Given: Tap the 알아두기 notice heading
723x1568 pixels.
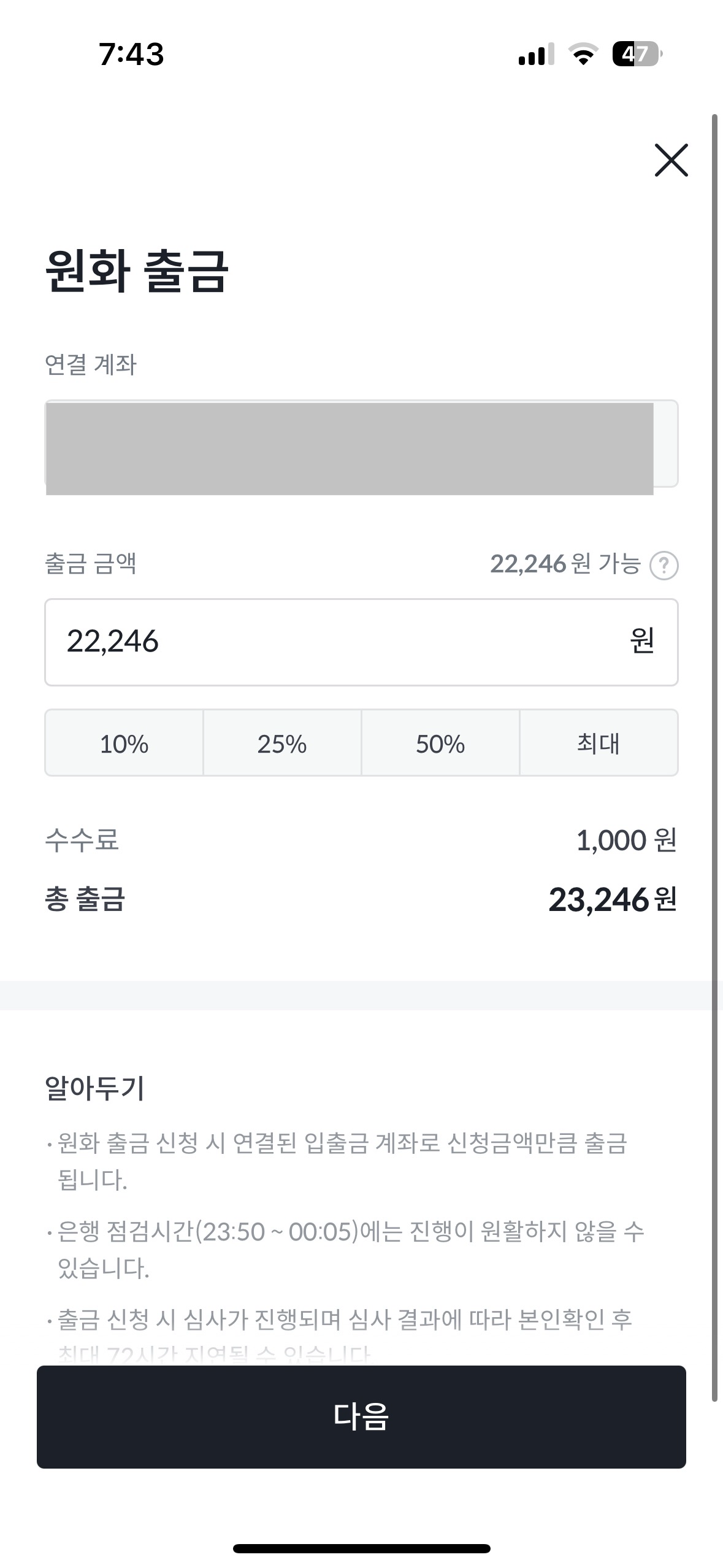Looking at the screenshot, I should pyautogui.click(x=95, y=1088).
